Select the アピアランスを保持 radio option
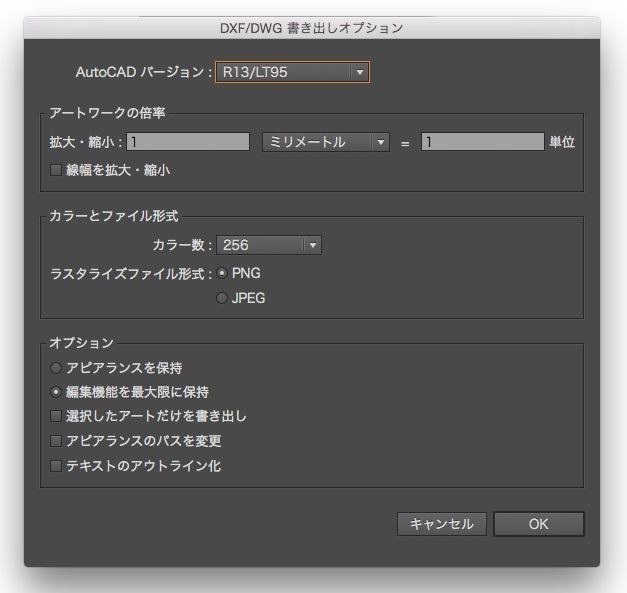 [56, 368]
